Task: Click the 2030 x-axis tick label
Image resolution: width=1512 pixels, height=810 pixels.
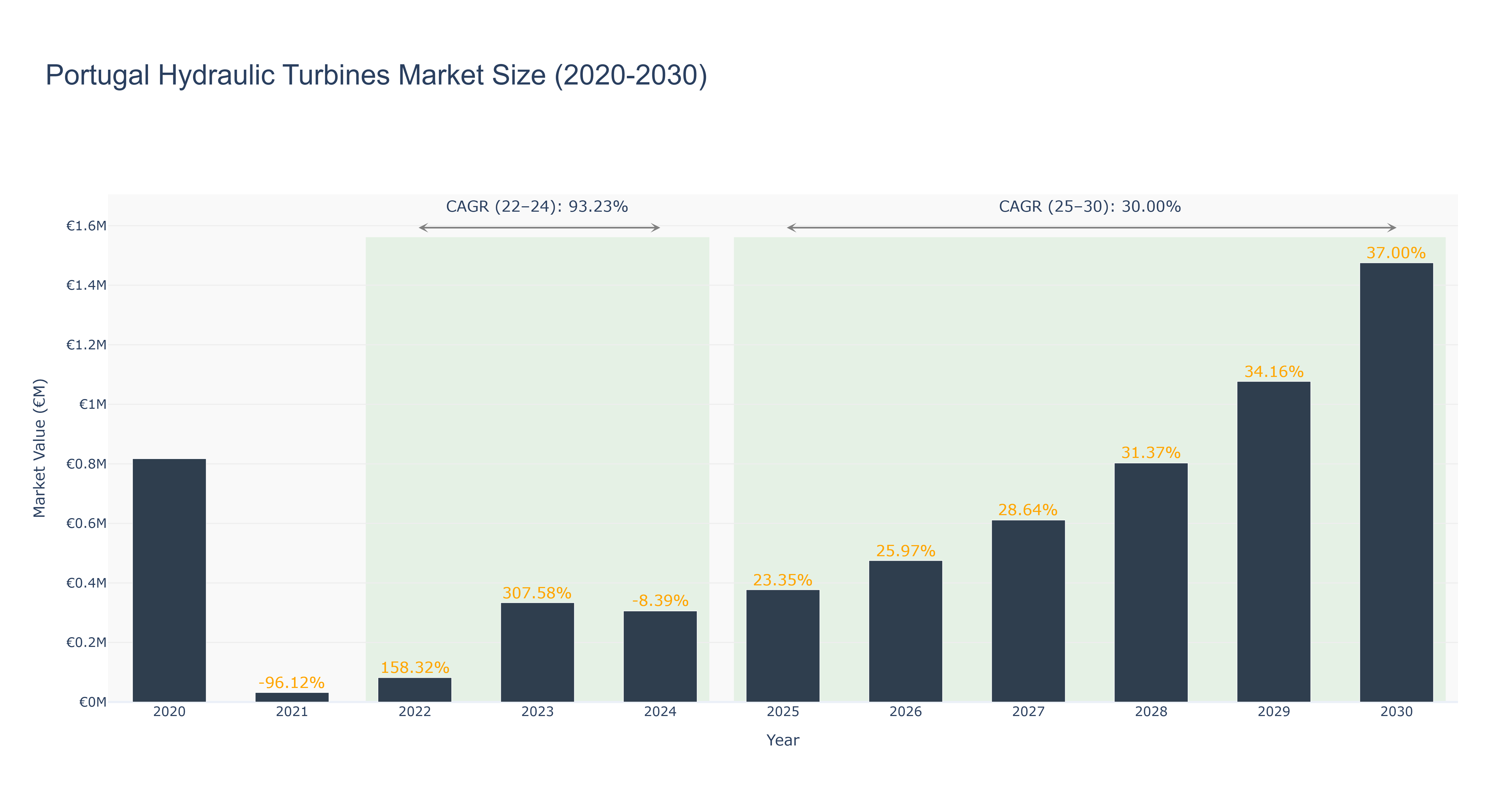Action: pyautogui.click(x=1396, y=711)
